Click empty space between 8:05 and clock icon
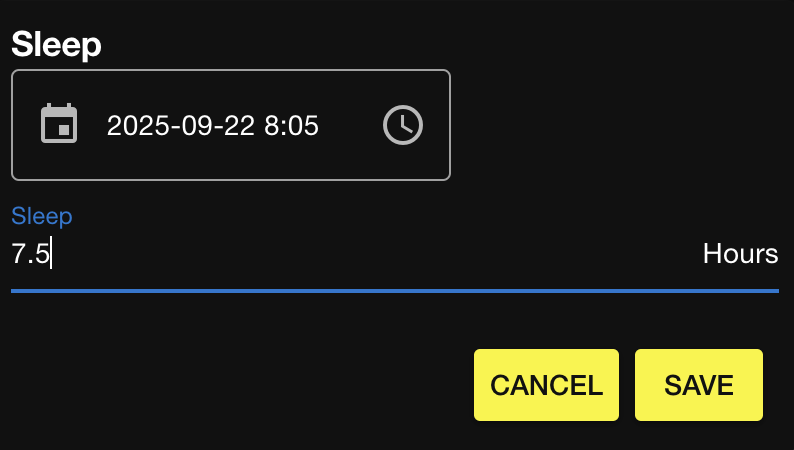 (350, 126)
